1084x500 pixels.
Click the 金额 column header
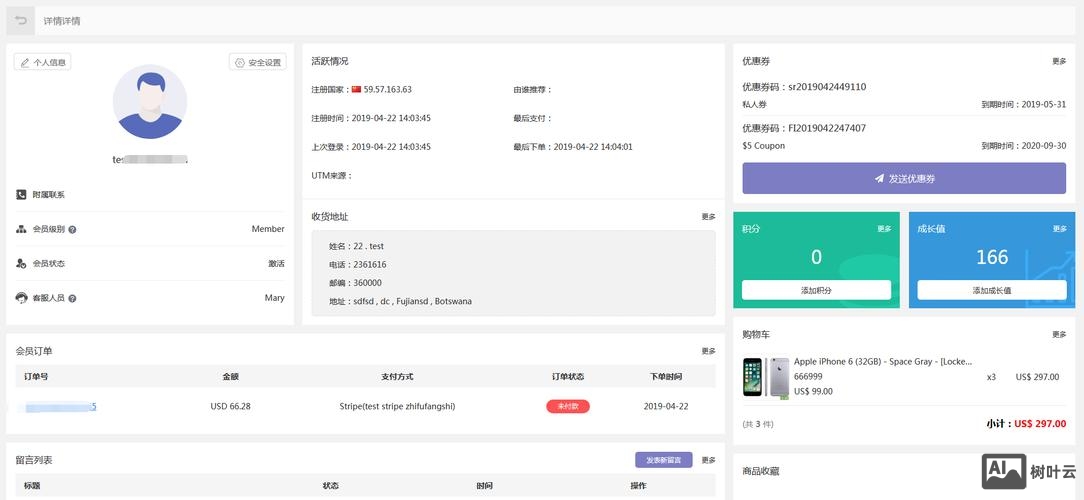230,377
